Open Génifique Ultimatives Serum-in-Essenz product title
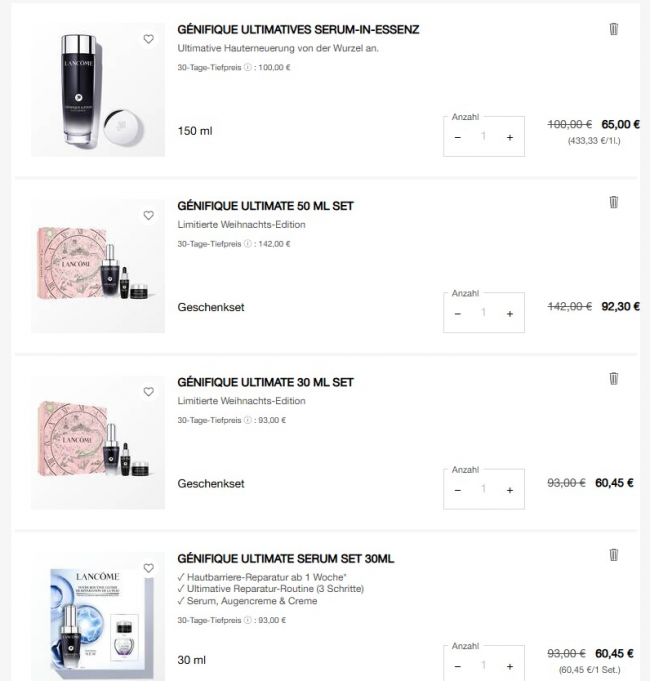 point(298,30)
